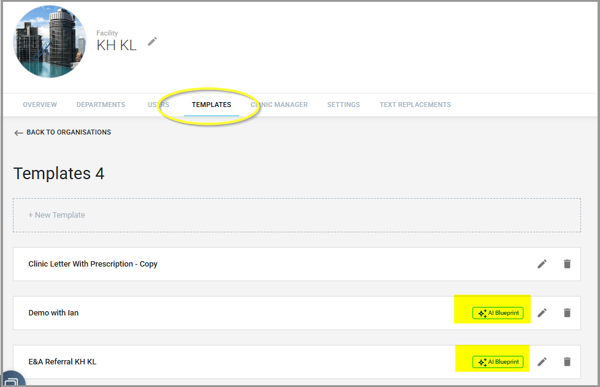This screenshot has width=600, height=387.
Task: Open AI Blueprint for E&A Referral KH KL
Action: (498, 362)
